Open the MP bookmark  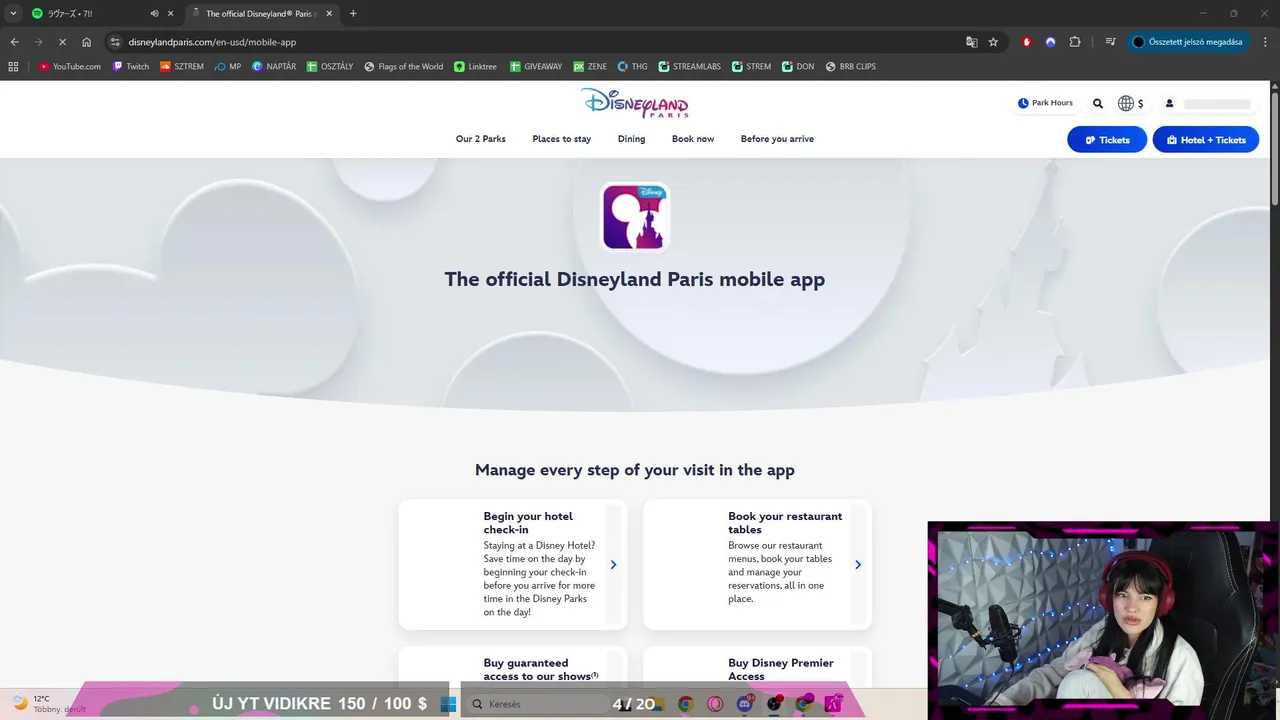coord(228,66)
